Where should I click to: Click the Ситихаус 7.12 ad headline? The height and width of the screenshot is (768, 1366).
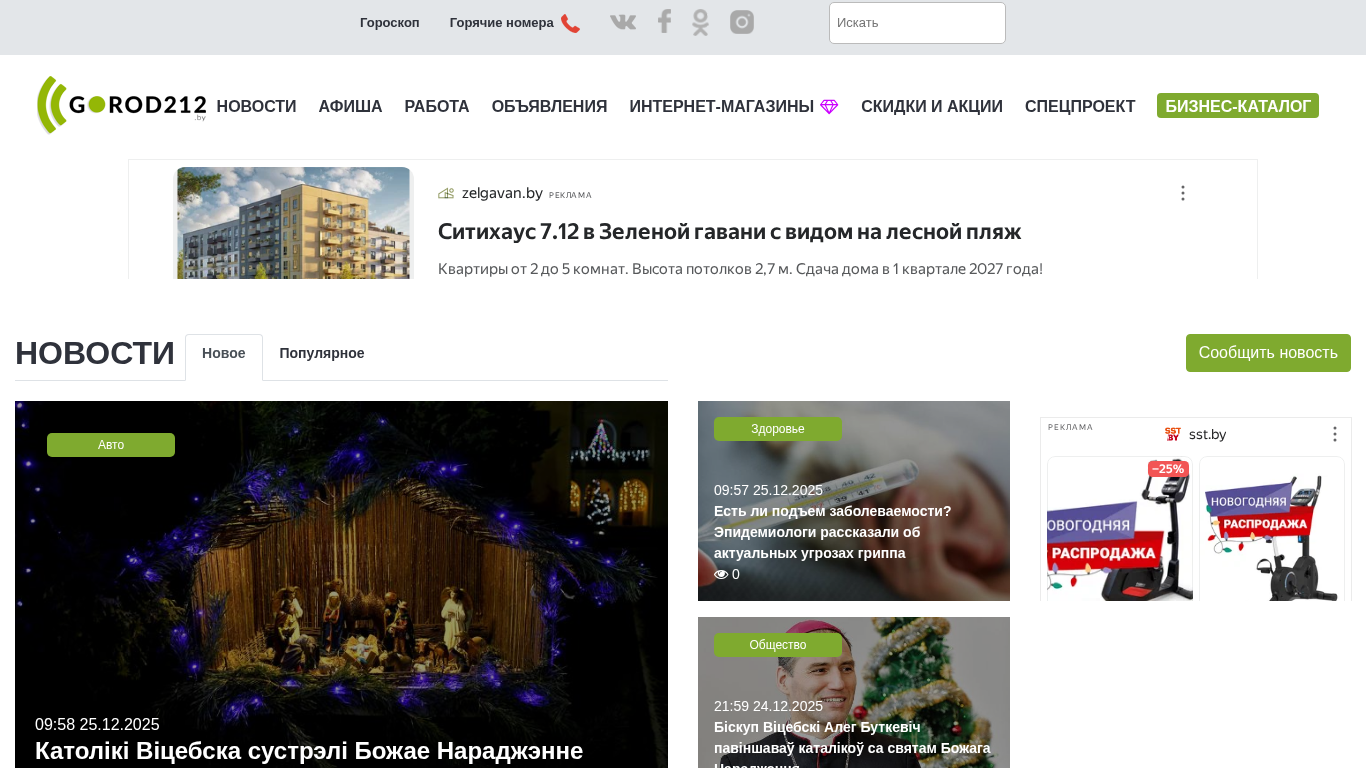729,232
